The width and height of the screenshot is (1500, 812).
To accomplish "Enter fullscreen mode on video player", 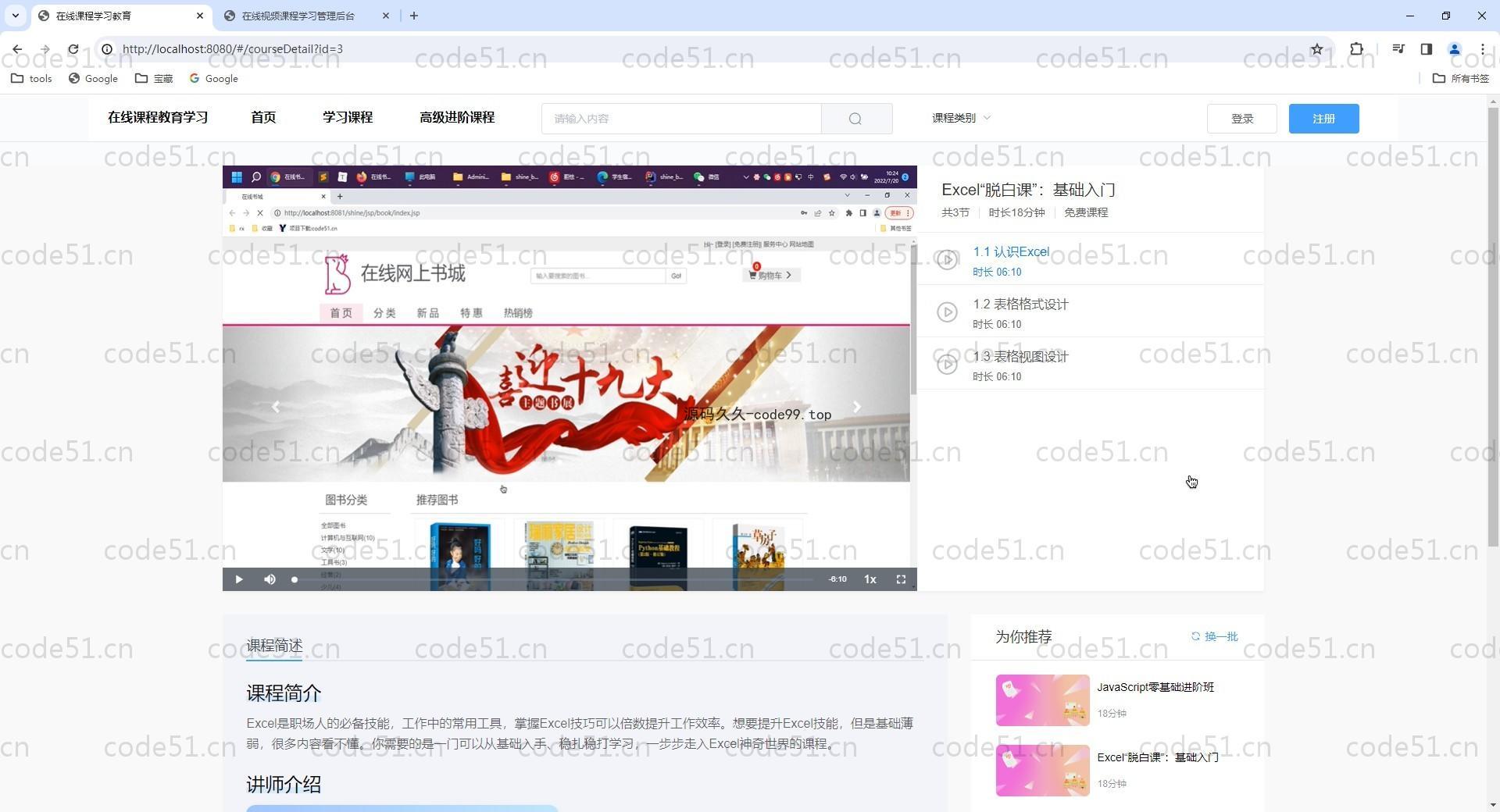I will click(x=901, y=579).
